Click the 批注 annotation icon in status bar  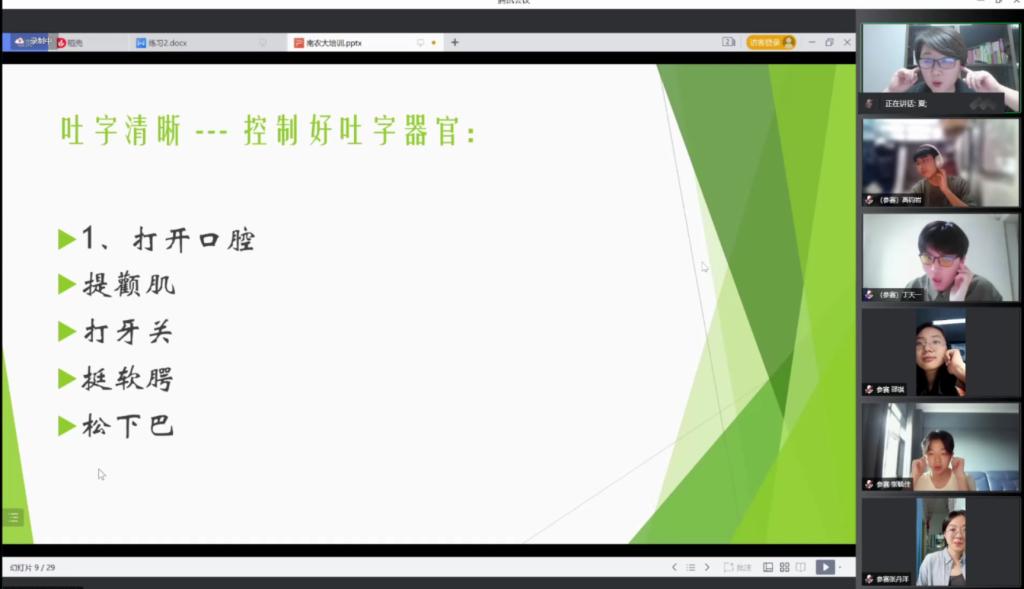(x=737, y=567)
